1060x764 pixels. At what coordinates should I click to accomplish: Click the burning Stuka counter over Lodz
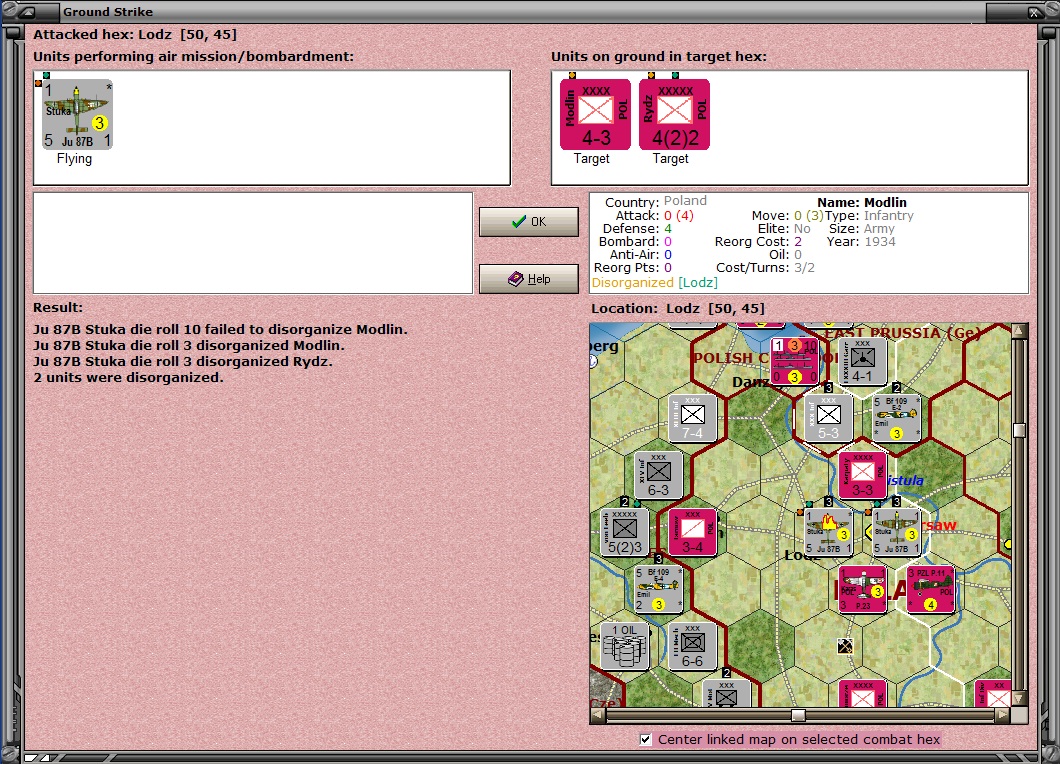pos(828,532)
